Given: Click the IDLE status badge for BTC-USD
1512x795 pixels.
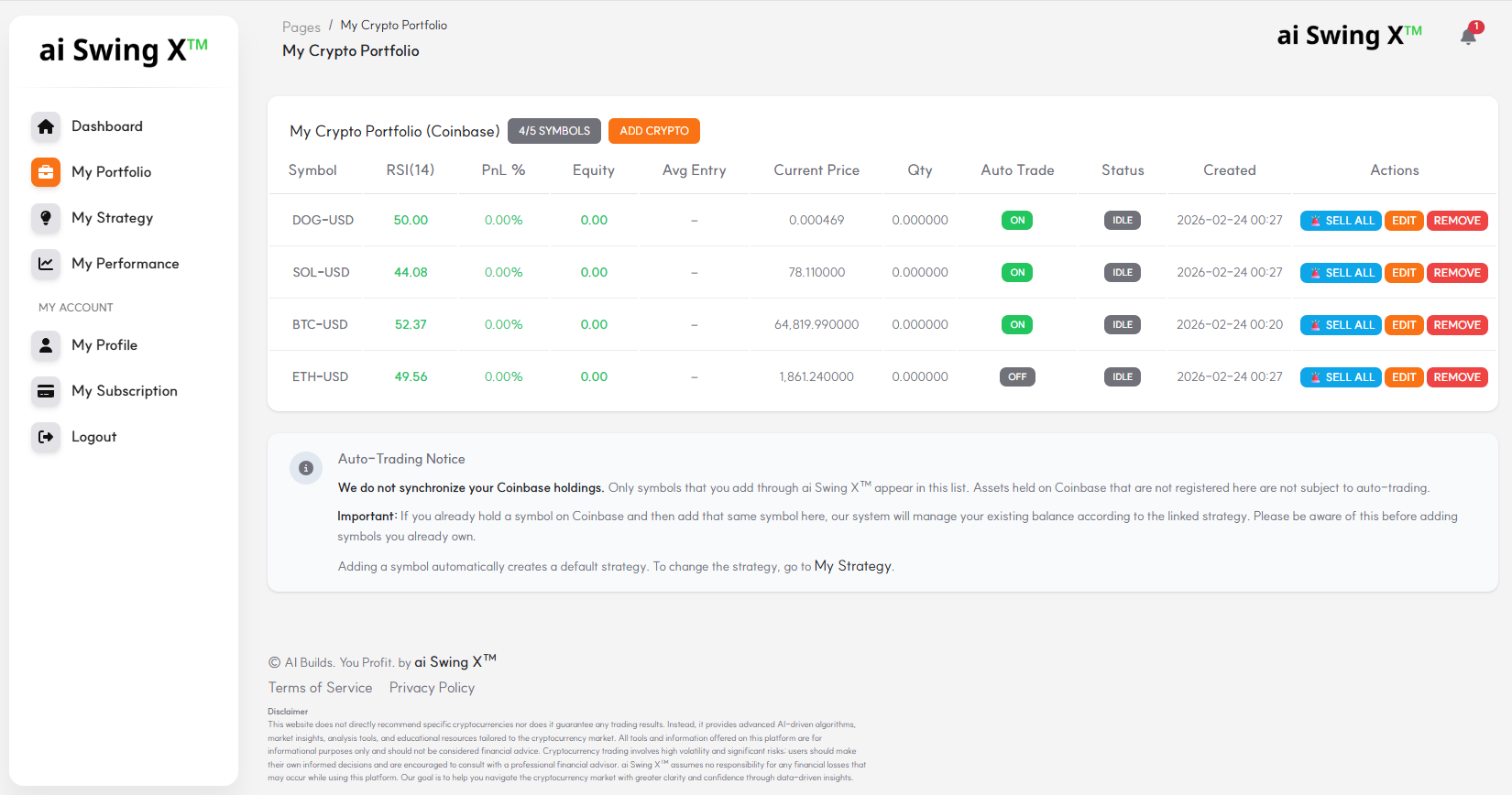Looking at the screenshot, I should [1123, 325].
